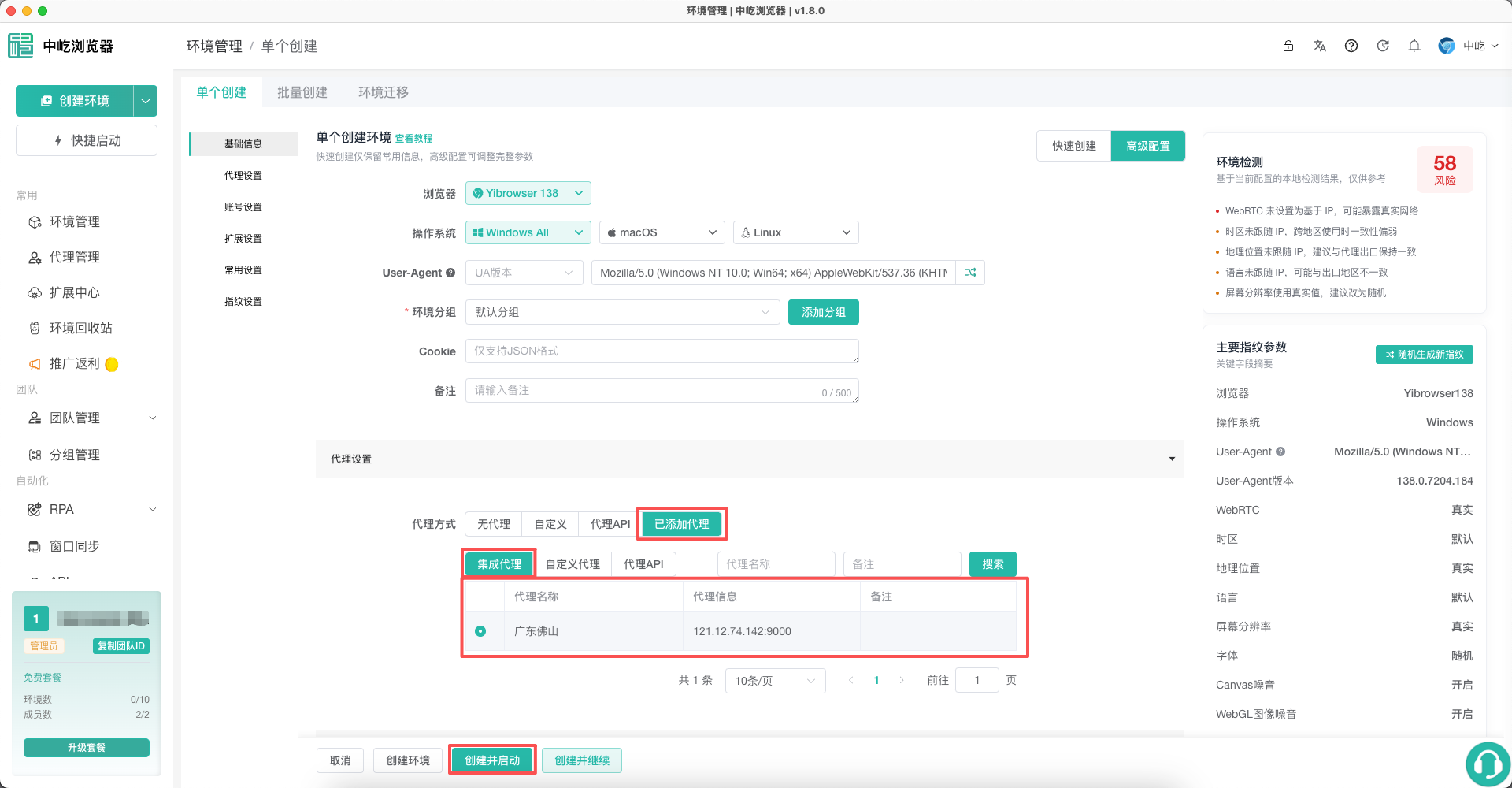
Task: Jump to 账号设置 section
Action: click(243, 206)
